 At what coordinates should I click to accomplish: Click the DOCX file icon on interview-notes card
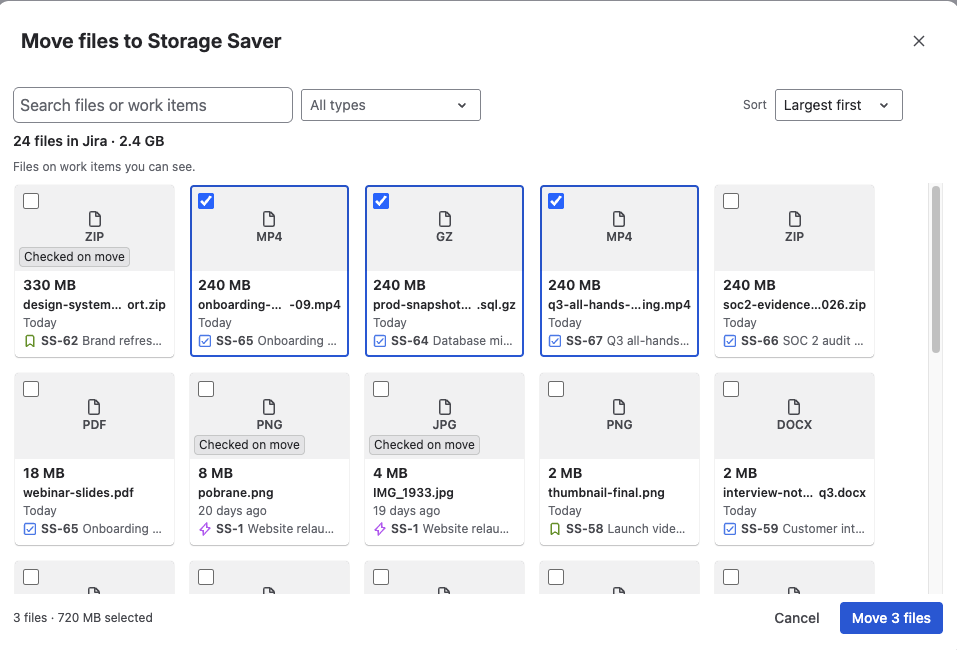tap(794, 407)
